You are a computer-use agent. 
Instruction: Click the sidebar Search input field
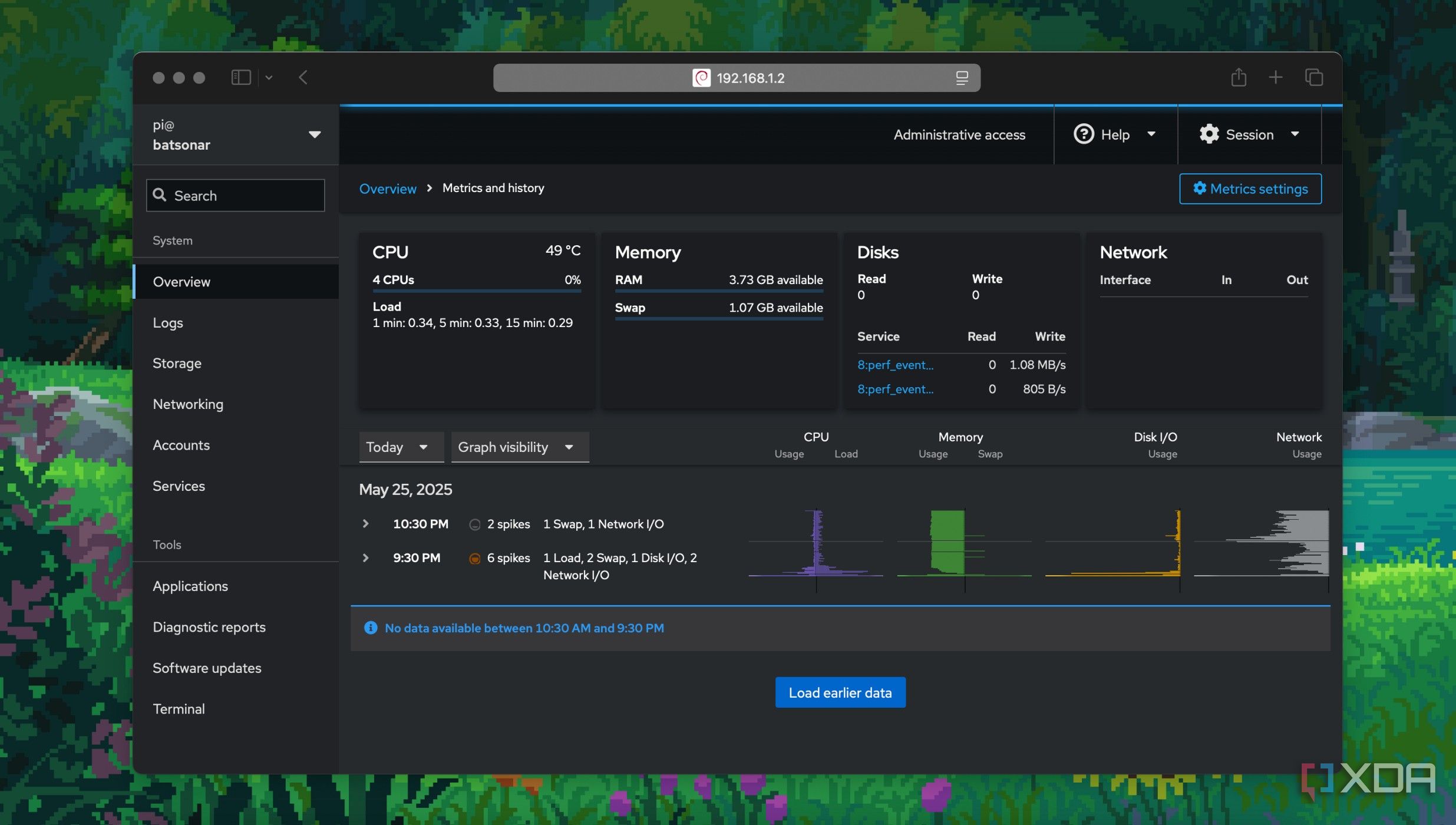tap(236, 195)
